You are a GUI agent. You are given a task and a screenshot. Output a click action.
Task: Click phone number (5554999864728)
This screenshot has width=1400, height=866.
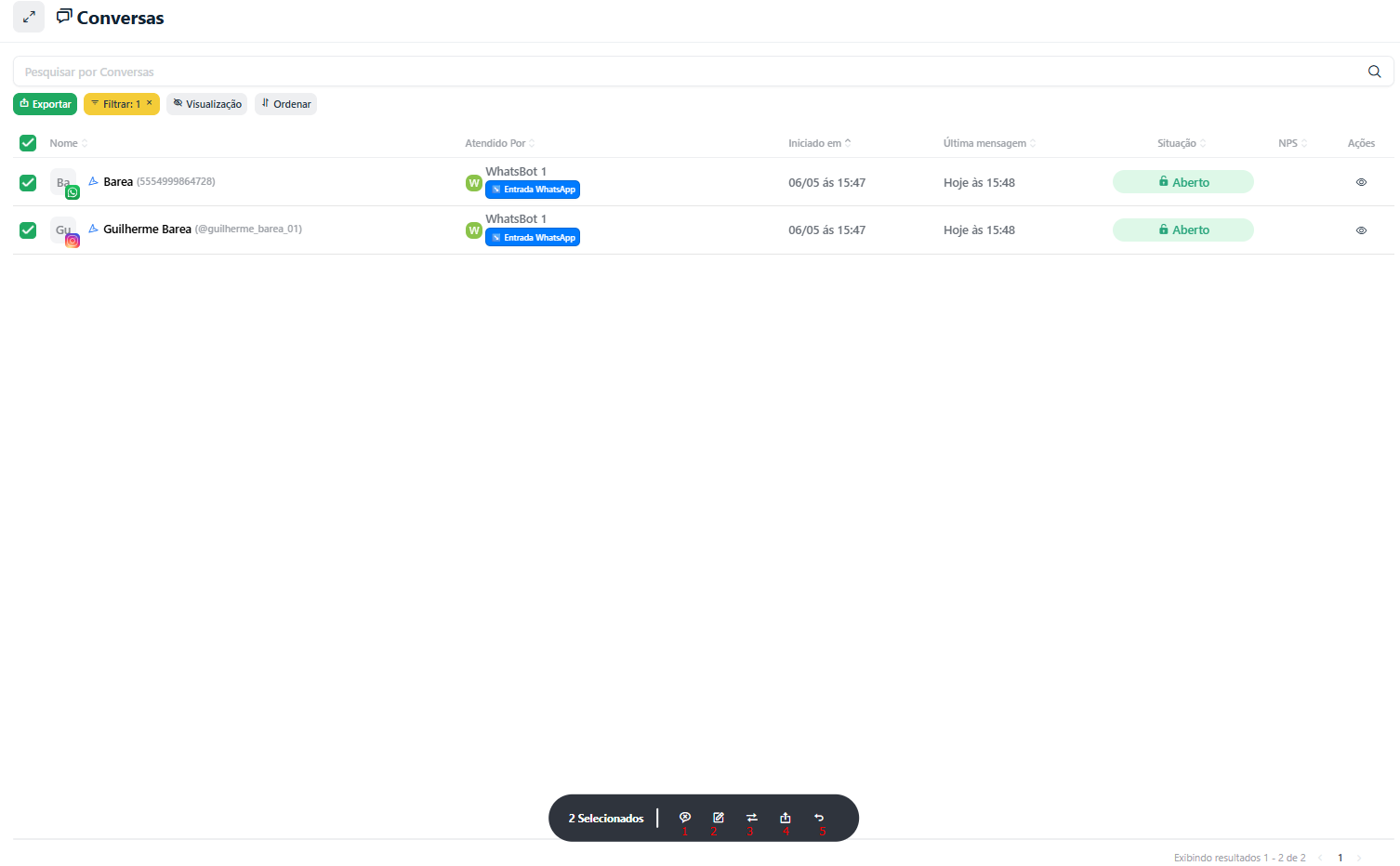pyautogui.click(x=176, y=182)
